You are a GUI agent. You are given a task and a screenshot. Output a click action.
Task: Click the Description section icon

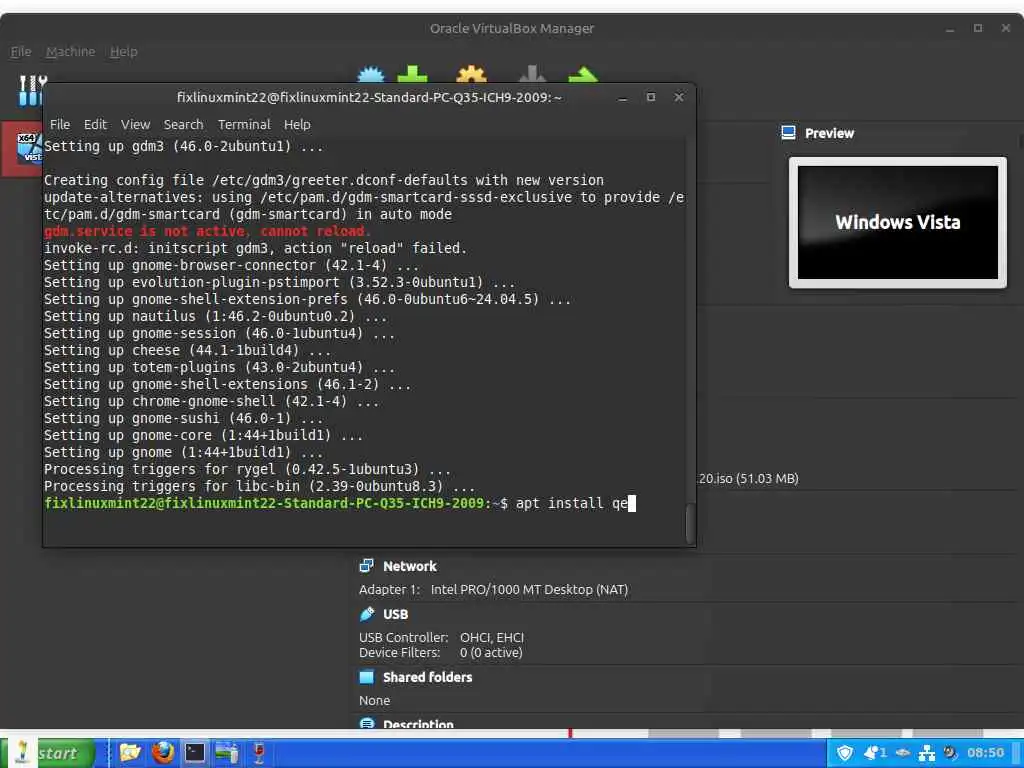click(x=366, y=724)
